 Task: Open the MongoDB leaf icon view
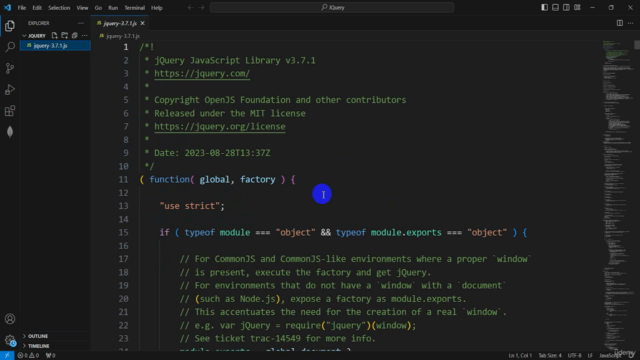tap(10, 132)
